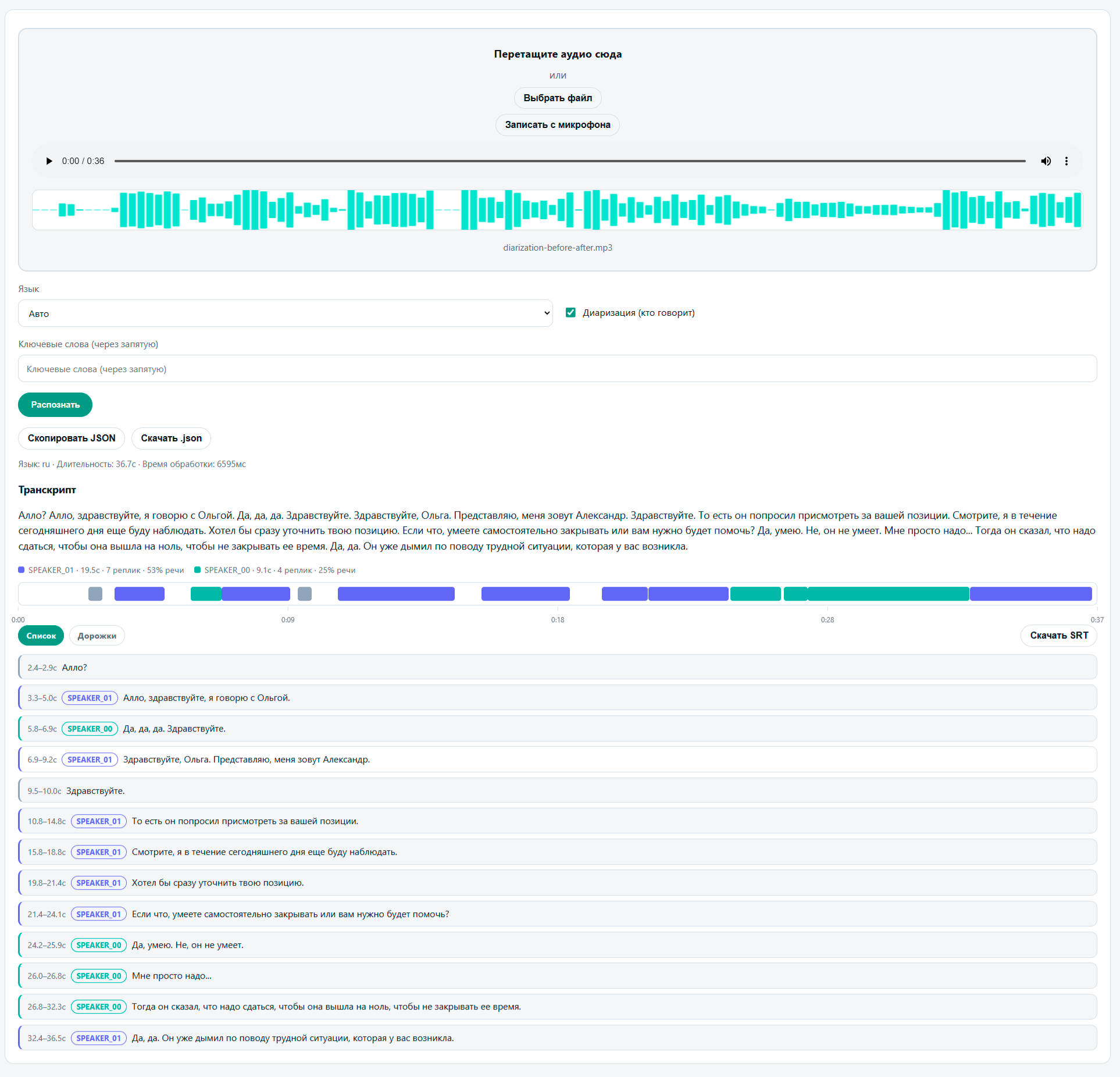Click the SPEAKER_00 green legend dot
The image size is (1120, 1077).
[x=198, y=570]
